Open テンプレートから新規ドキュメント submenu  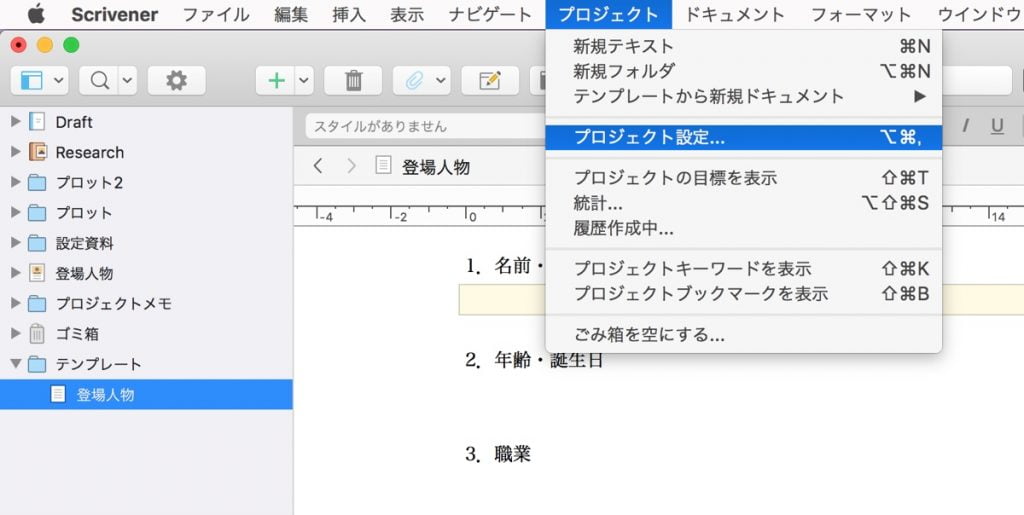tap(744, 96)
